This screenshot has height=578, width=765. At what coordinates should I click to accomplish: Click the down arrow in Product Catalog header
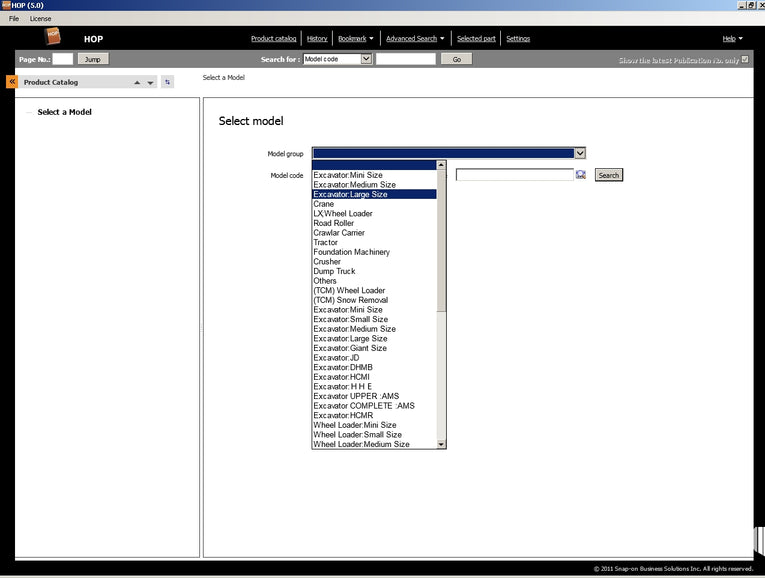pyautogui.click(x=150, y=83)
